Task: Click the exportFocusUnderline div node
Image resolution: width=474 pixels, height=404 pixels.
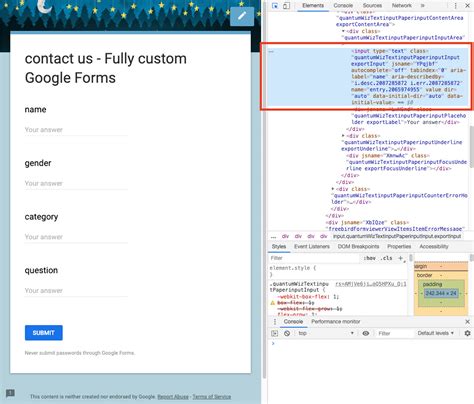Action: [x=406, y=162]
